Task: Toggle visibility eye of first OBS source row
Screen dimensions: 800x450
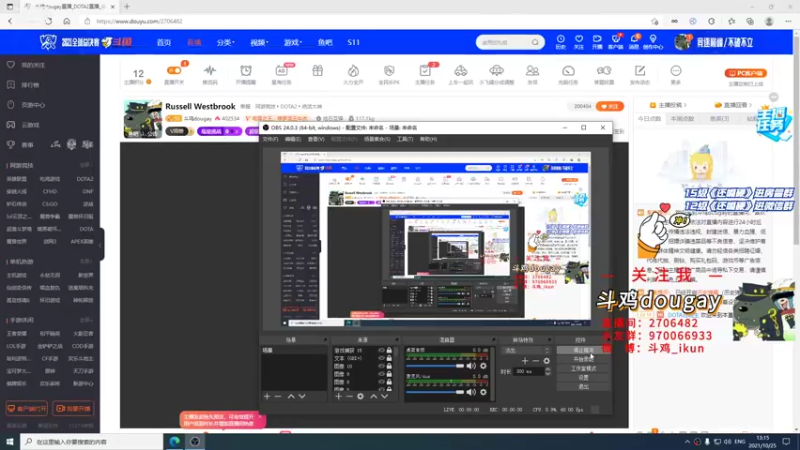Action: coord(381,351)
